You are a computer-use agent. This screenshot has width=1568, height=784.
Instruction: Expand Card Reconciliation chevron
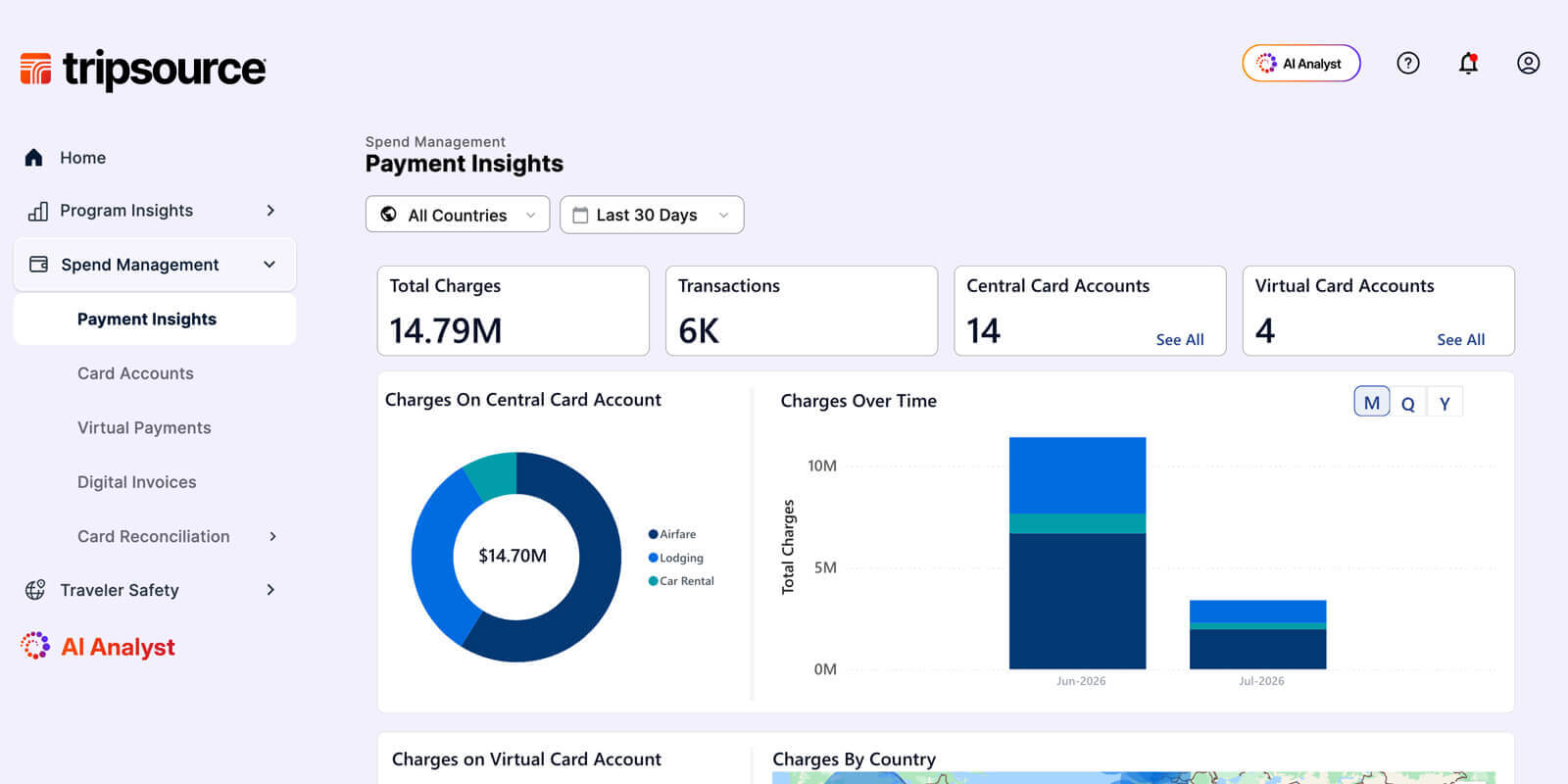(x=272, y=536)
